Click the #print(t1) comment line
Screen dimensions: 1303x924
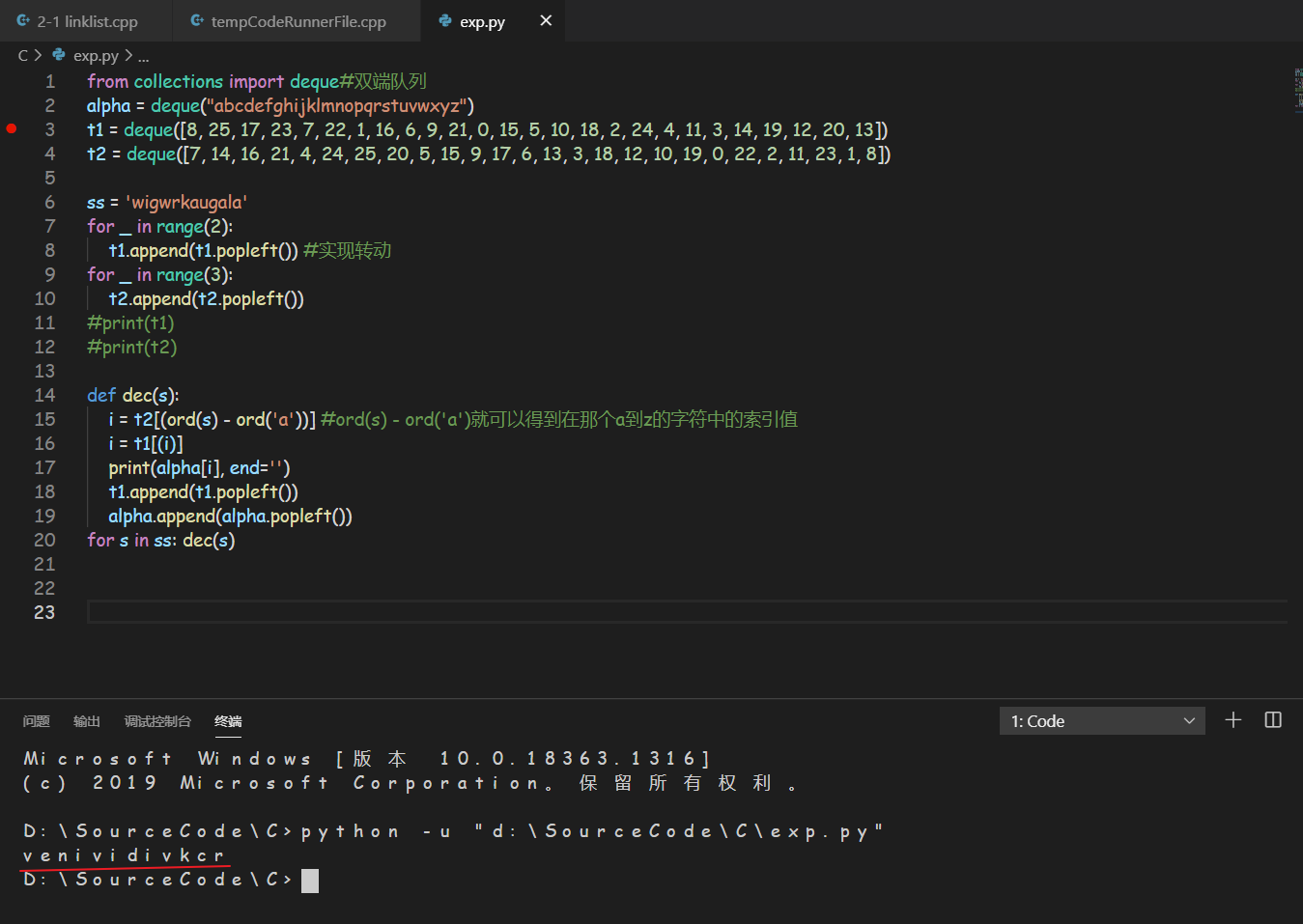130,322
